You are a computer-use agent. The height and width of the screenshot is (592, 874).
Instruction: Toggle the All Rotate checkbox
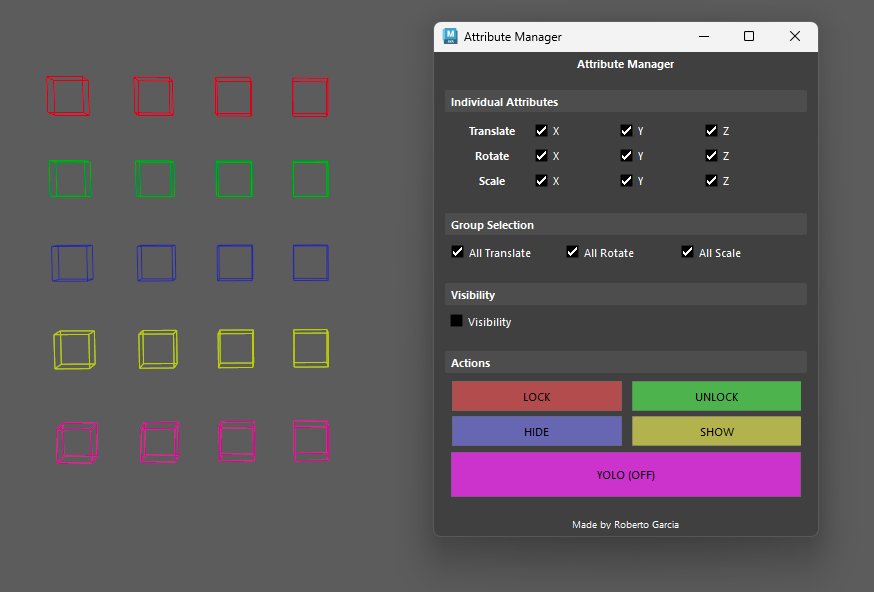[572, 252]
